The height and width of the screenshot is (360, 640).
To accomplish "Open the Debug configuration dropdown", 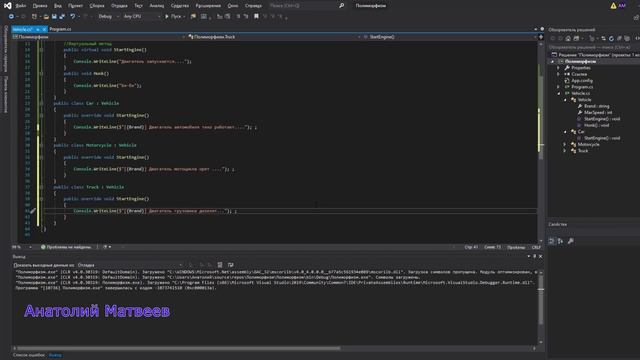I will [x=108, y=16].
